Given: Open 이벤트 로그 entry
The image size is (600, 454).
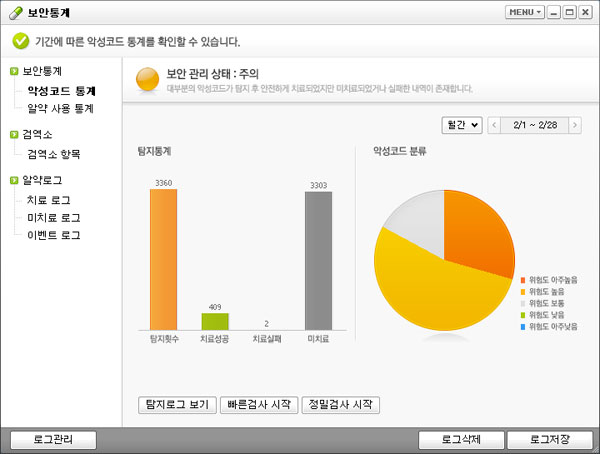Looking at the screenshot, I should coord(54,235).
